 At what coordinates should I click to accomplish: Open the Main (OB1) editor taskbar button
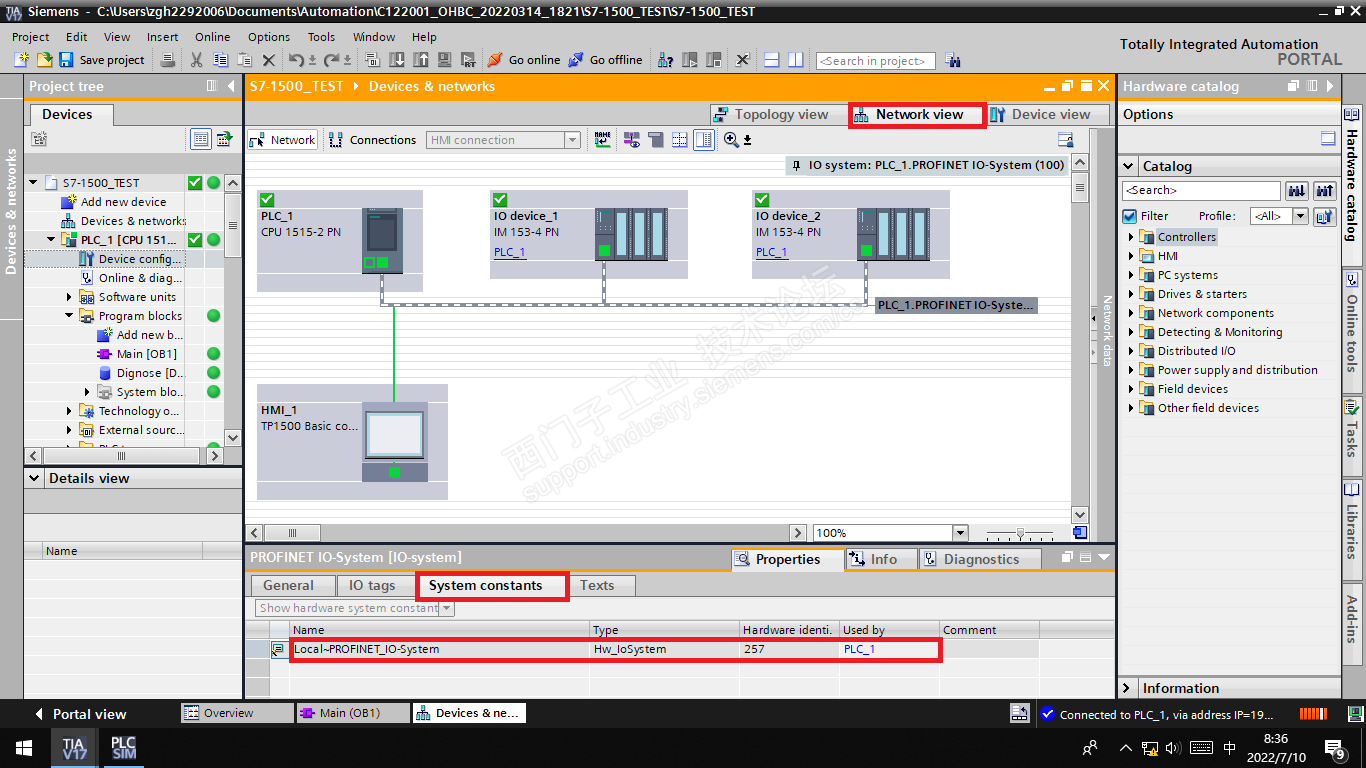coord(352,713)
